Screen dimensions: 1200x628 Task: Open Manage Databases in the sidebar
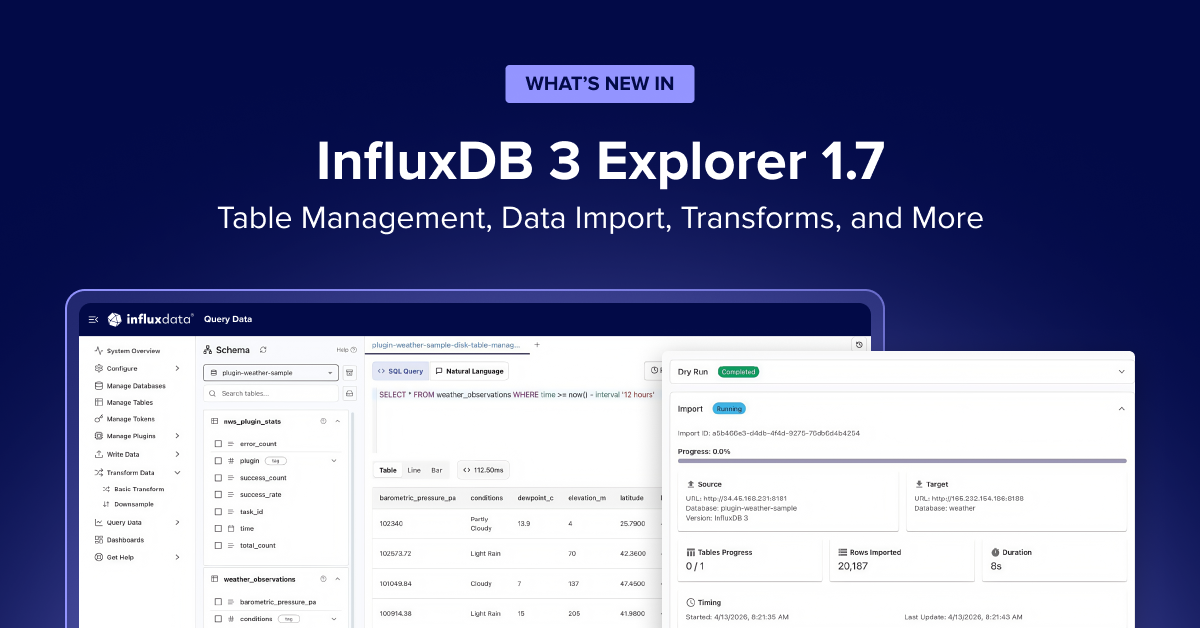[x=129, y=385]
